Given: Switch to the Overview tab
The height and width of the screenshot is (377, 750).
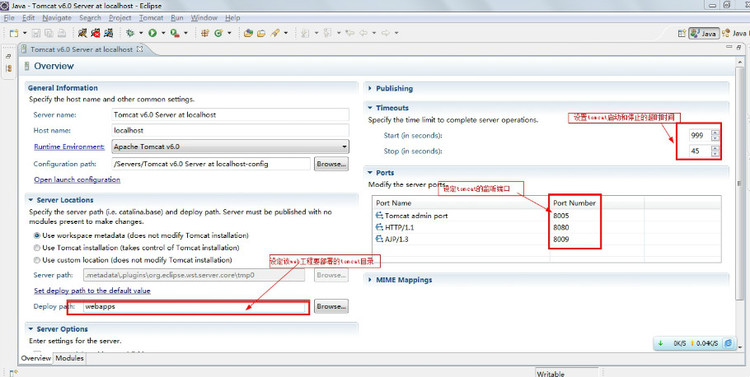Looking at the screenshot, I should (36, 358).
